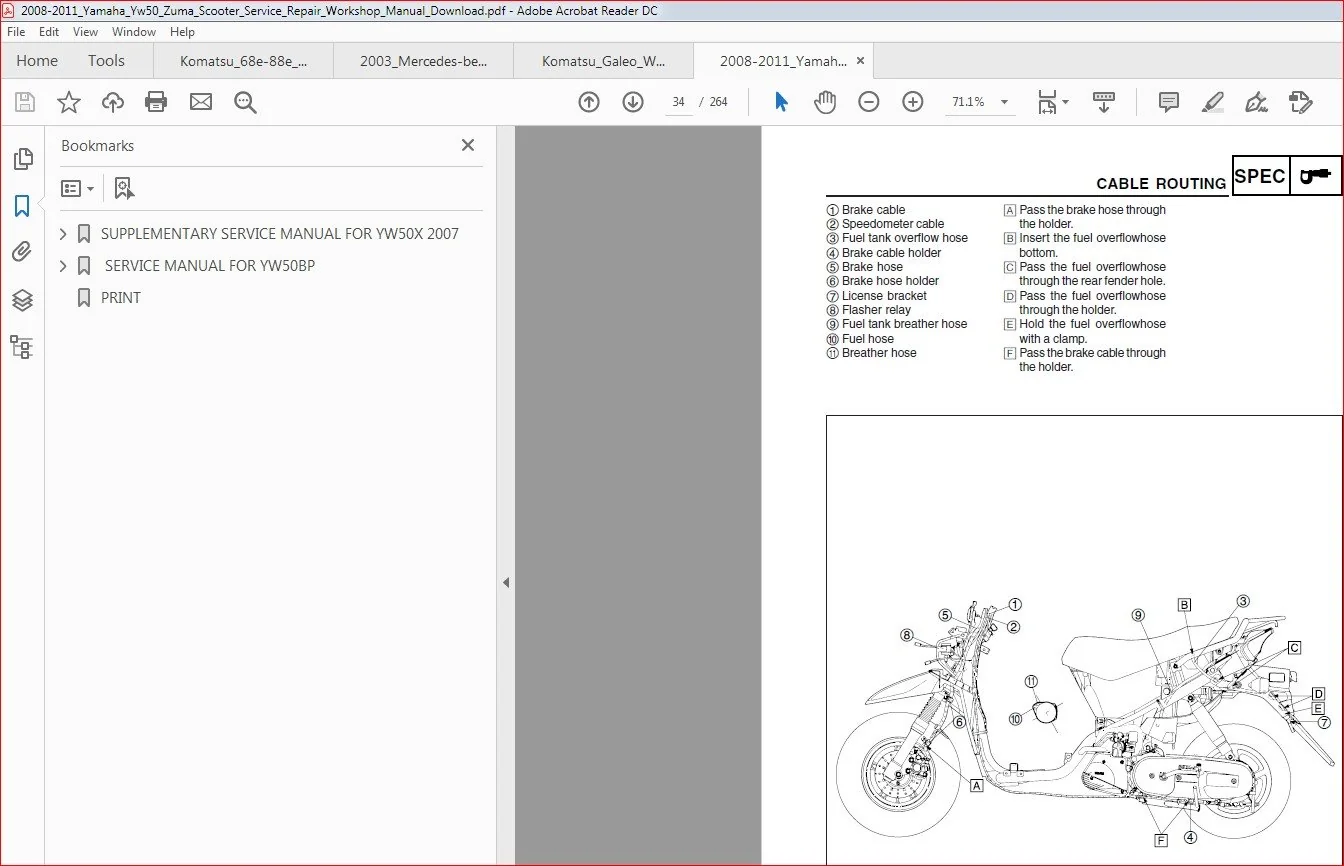This screenshot has width=1344, height=866.
Task: Zoom out with minus icon
Action: 869,102
